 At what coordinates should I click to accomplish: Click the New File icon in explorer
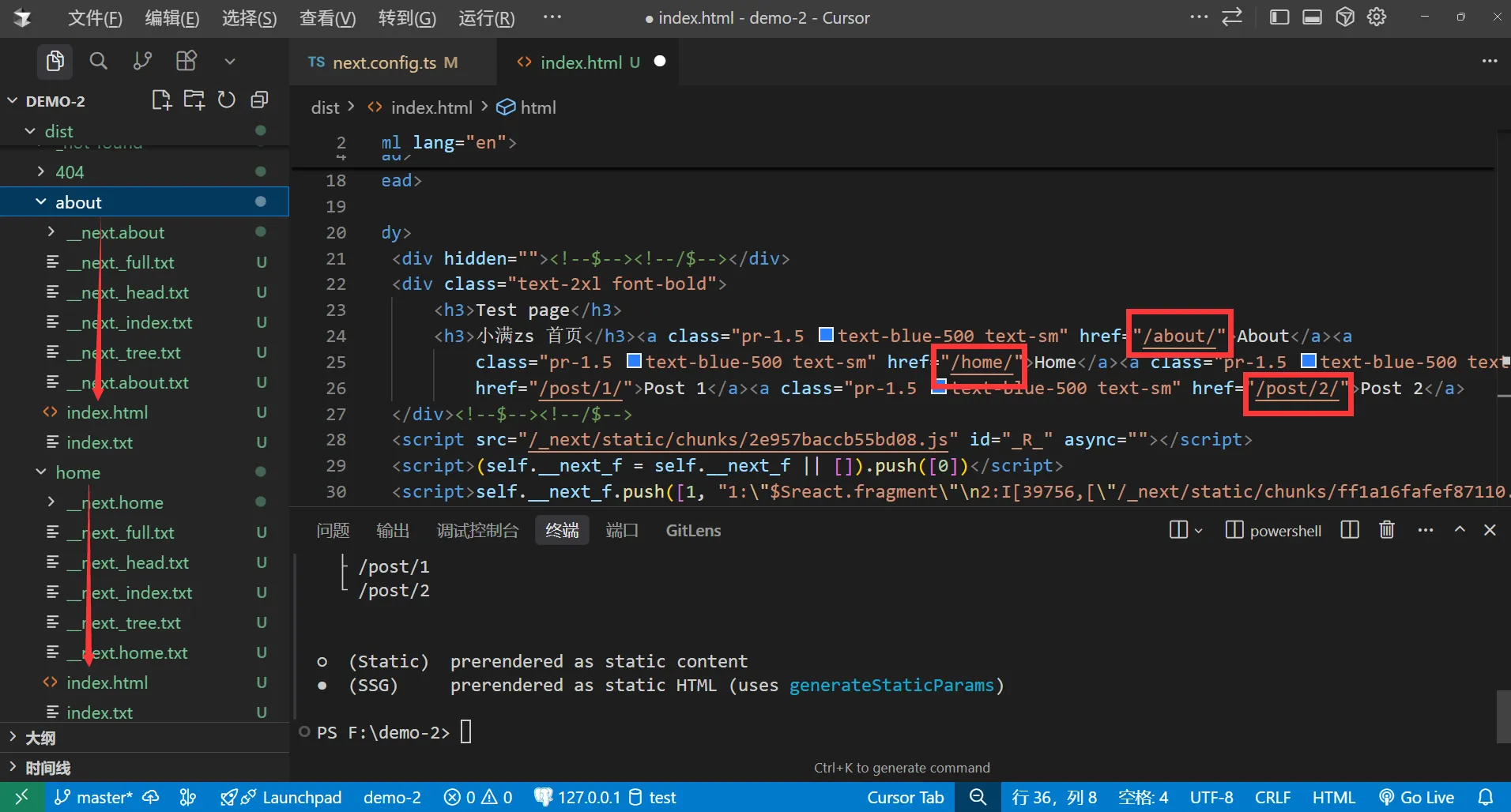(161, 100)
